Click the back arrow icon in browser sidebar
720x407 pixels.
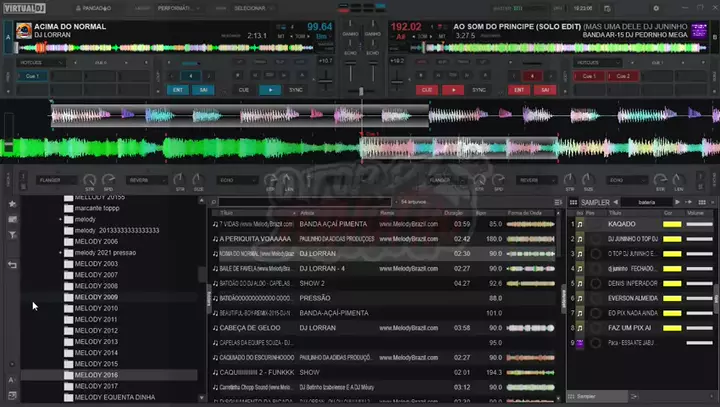[x=12, y=265]
